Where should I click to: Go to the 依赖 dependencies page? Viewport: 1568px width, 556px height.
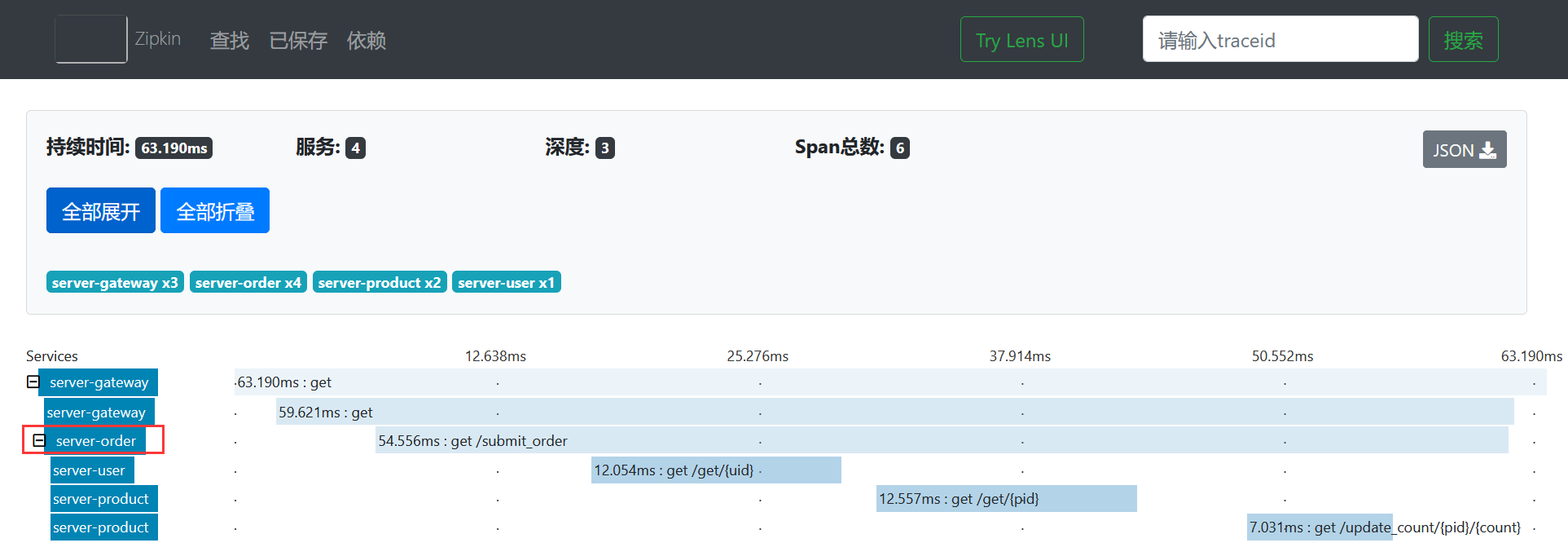[366, 41]
